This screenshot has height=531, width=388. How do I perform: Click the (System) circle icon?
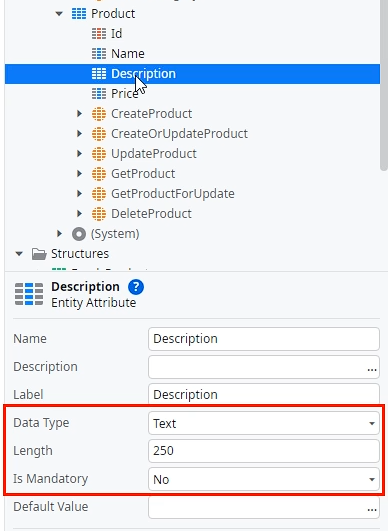pyautogui.click(x=79, y=234)
